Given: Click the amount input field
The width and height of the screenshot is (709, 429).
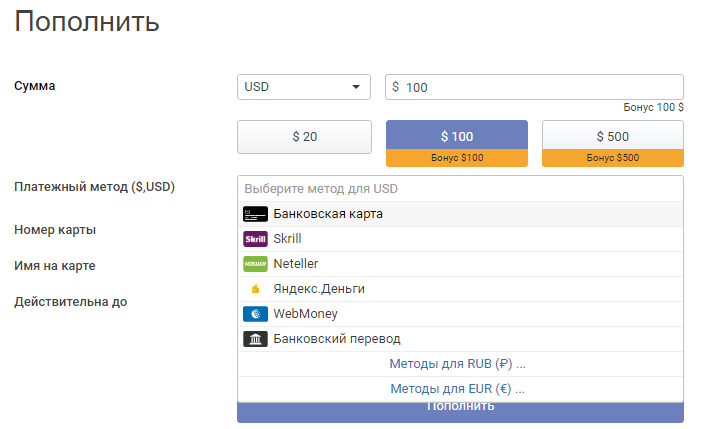Looking at the screenshot, I should (x=540, y=87).
